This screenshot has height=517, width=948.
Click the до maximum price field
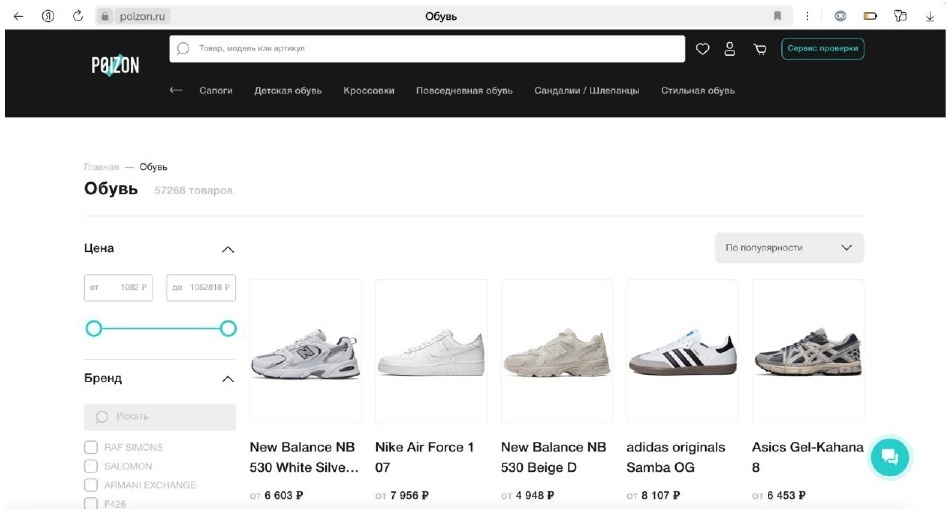[x=201, y=288]
